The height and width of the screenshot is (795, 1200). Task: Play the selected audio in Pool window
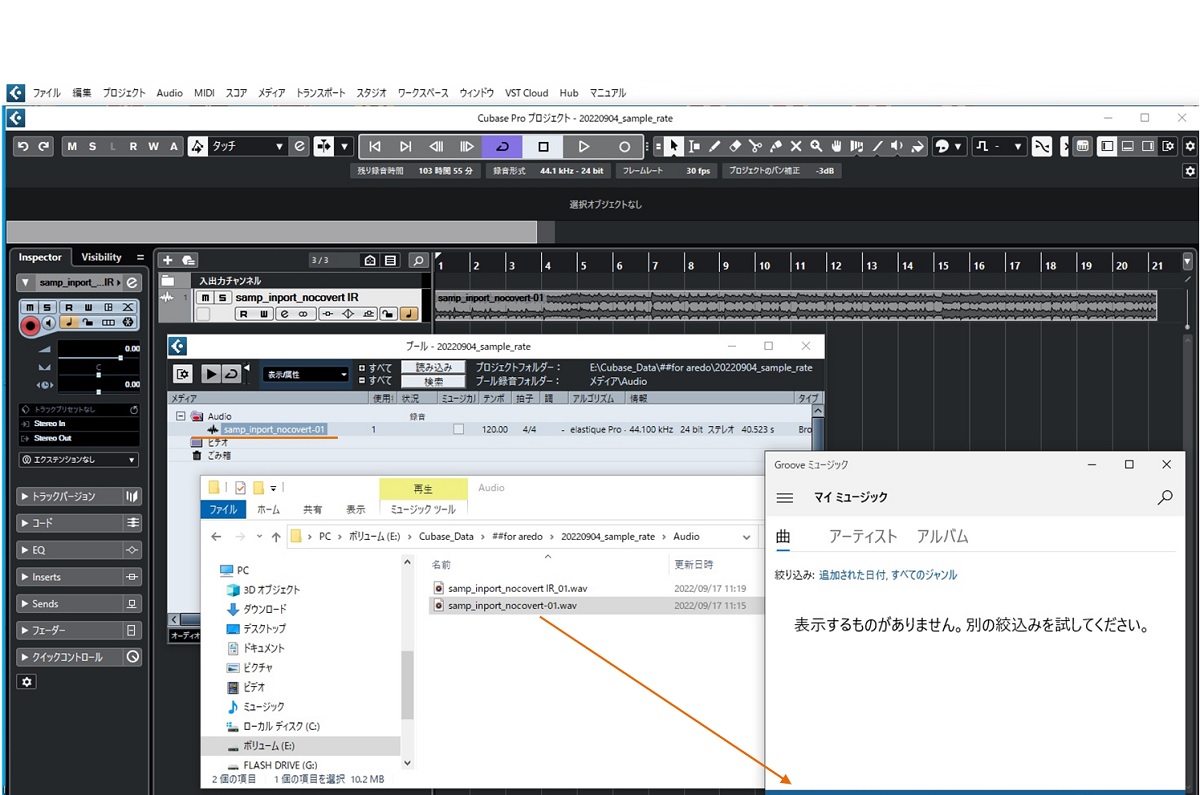coord(211,374)
